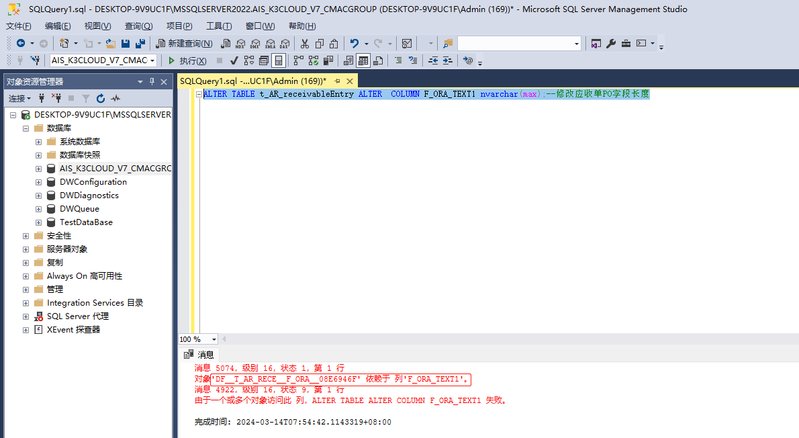Click the database engine query icon
Viewport: 799px width, 438px height.
[226, 43]
